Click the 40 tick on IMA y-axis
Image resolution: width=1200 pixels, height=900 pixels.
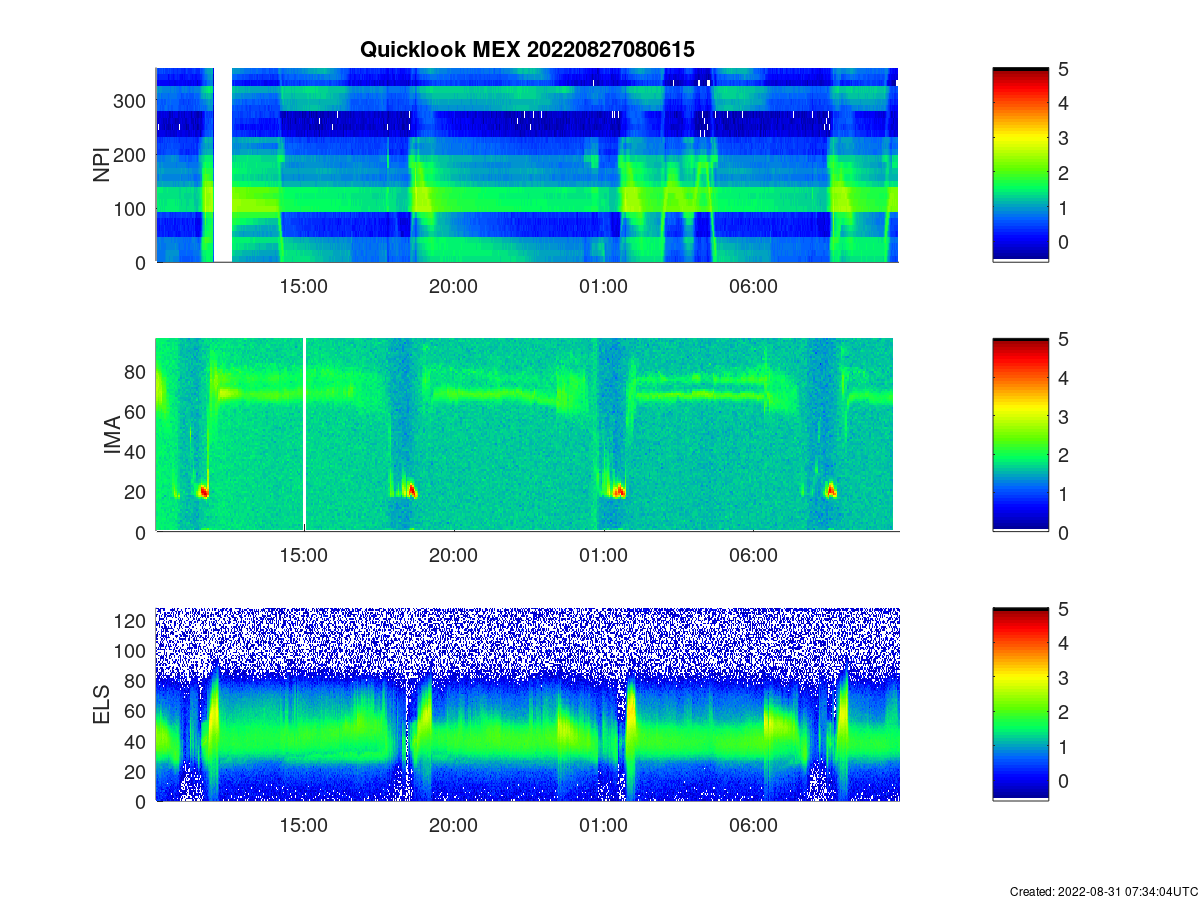tap(137, 452)
